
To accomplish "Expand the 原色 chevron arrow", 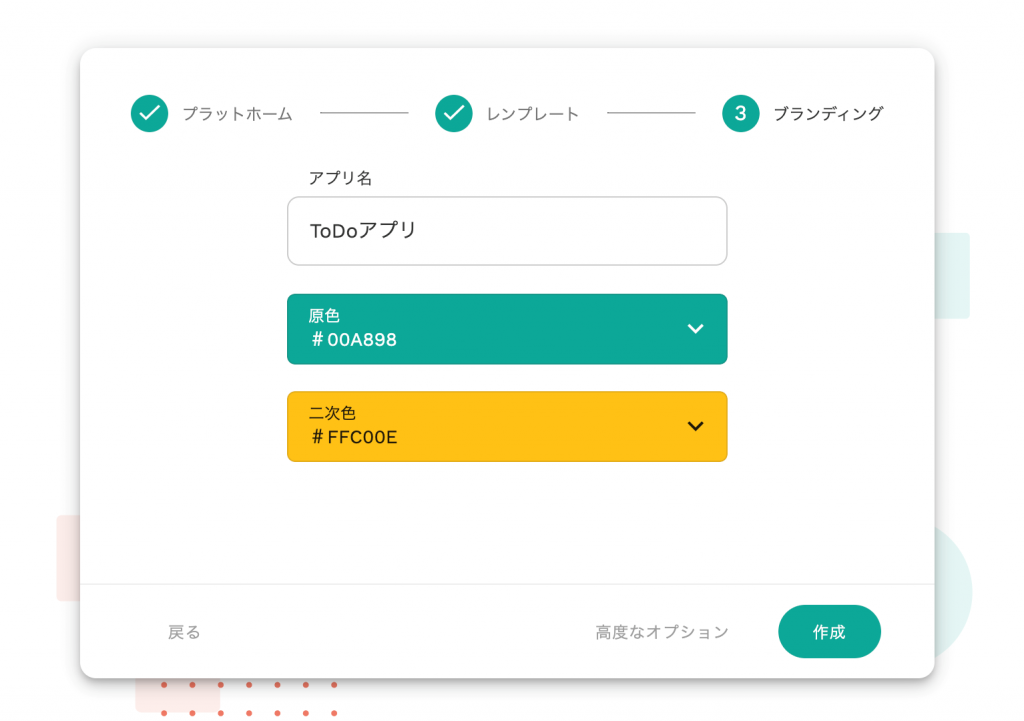I will [x=696, y=328].
